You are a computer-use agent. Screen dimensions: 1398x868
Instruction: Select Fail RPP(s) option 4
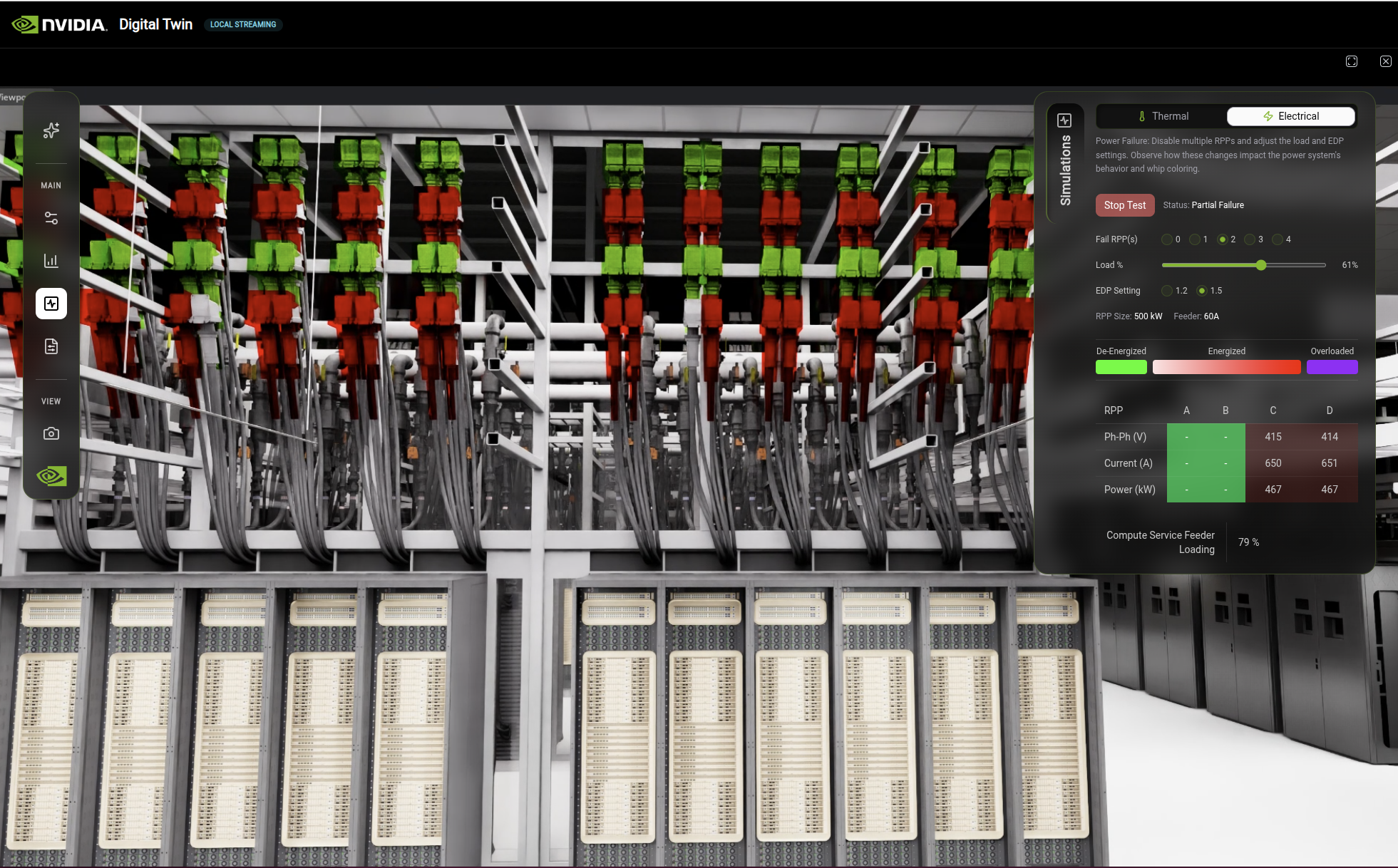pyautogui.click(x=1278, y=239)
